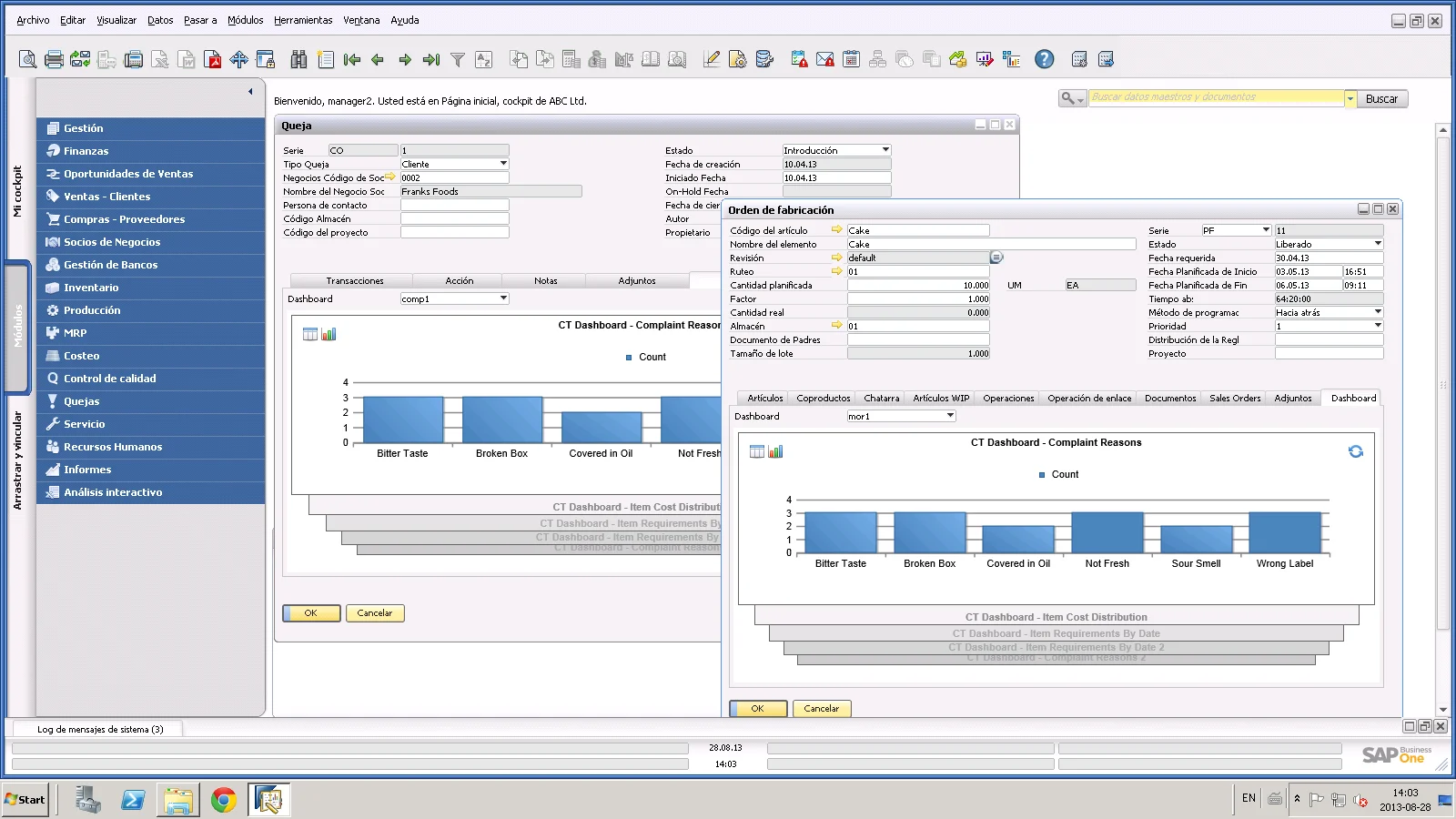Open messages/alerts envelope toolbar icon

tap(824, 59)
